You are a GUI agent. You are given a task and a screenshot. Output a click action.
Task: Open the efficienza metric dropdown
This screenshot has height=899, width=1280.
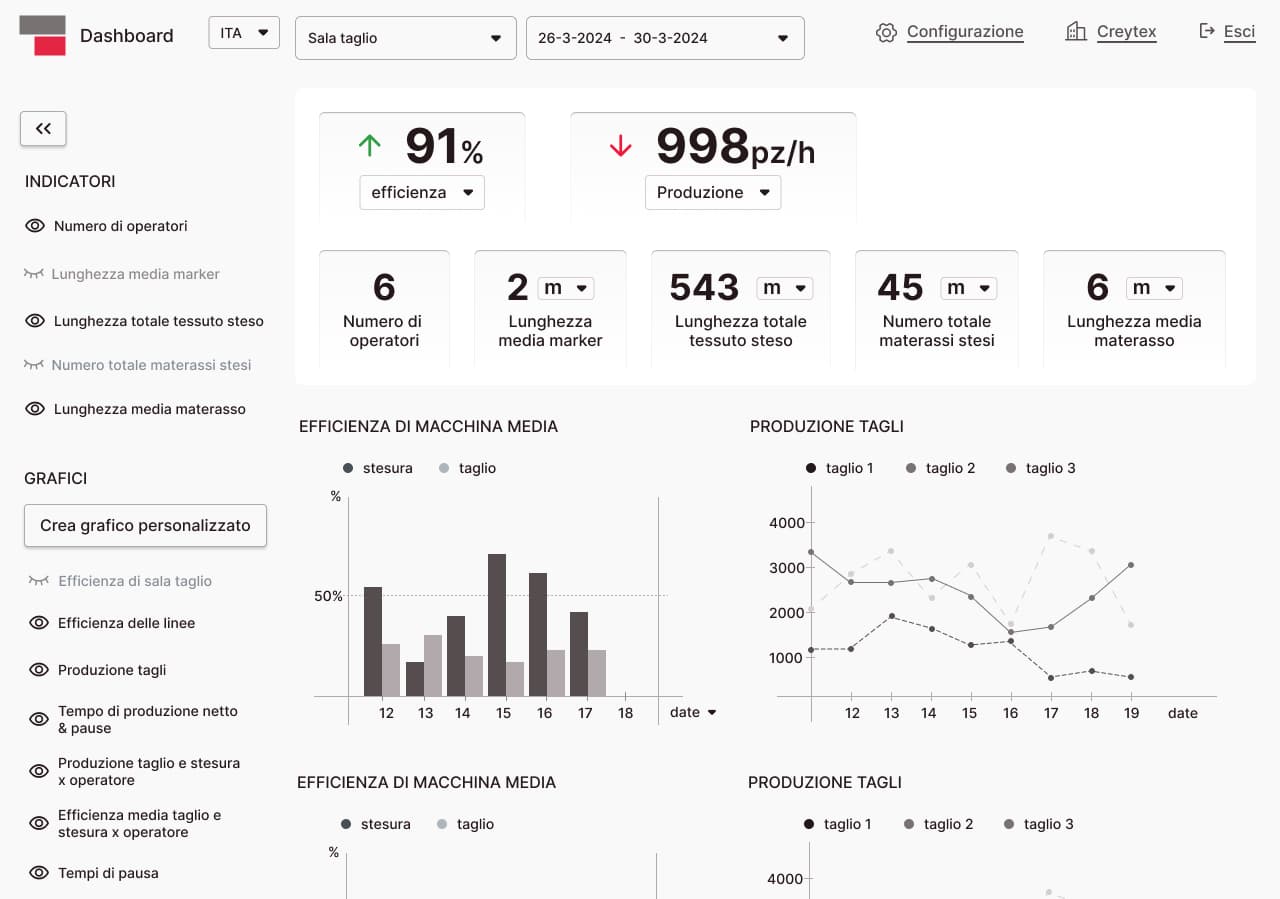[422, 192]
